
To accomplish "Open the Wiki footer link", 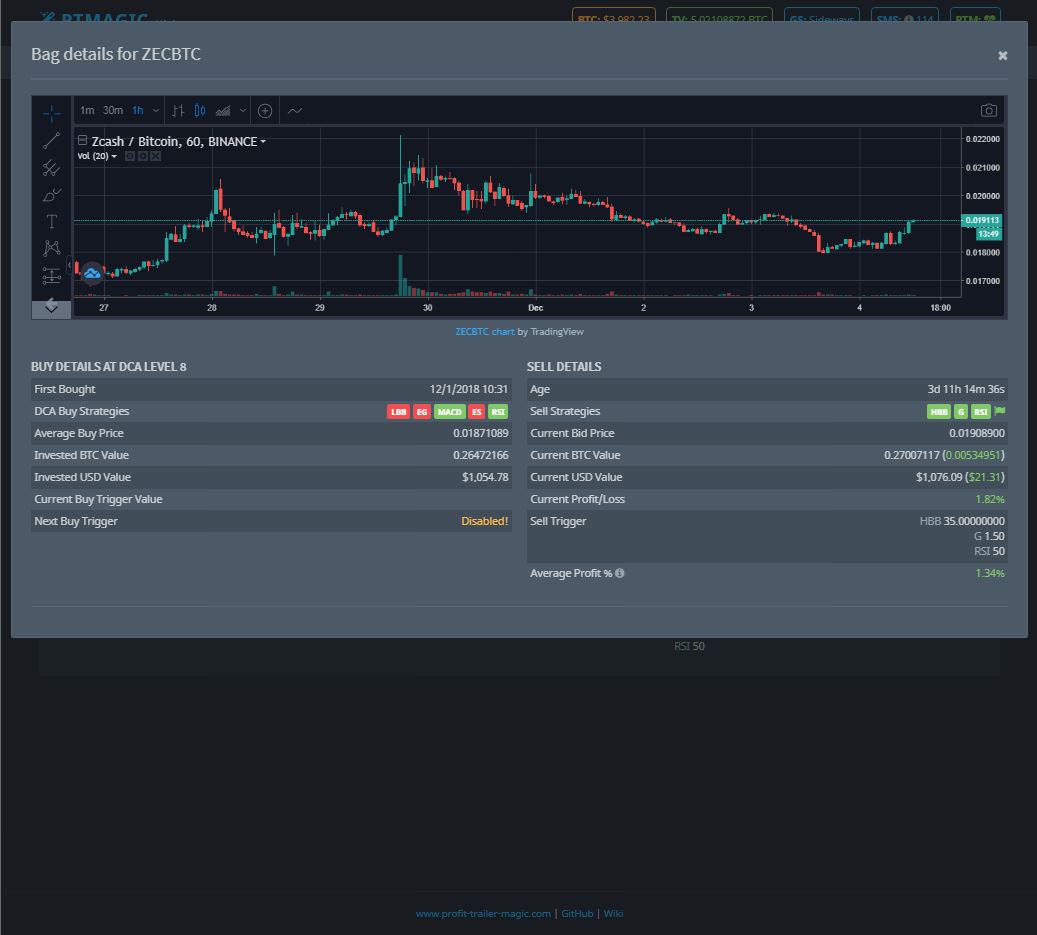I will (x=613, y=913).
